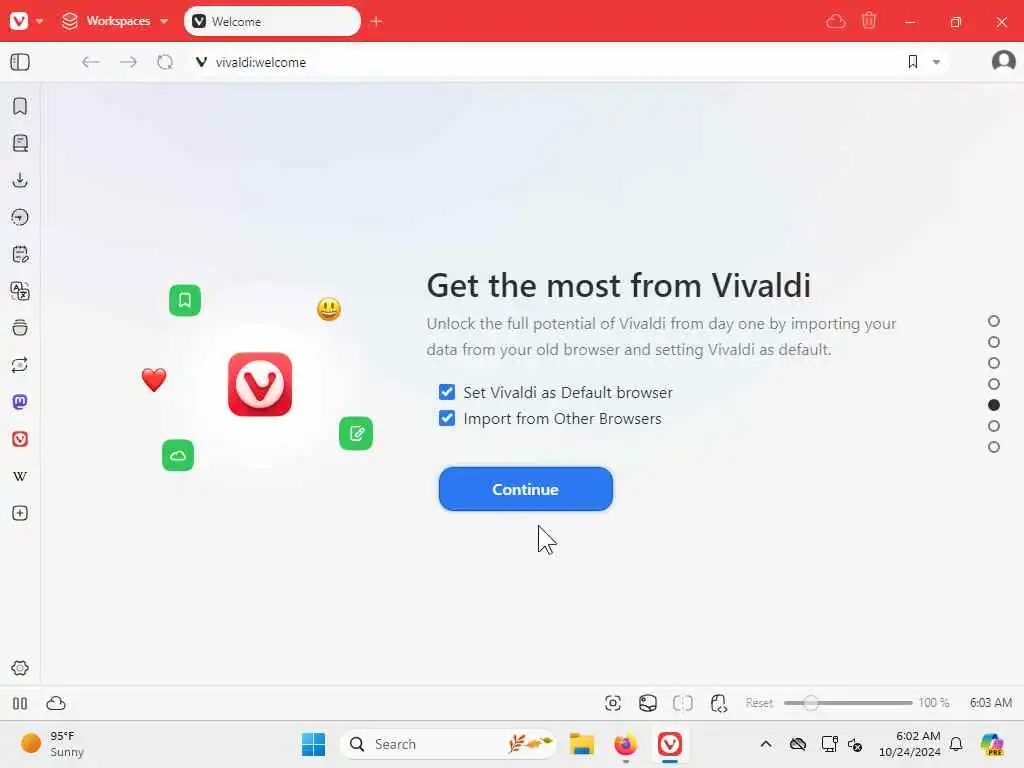This screenshot has height=768, width=1024.
Task: Click the blue Continue button
Action: [526, 489]
